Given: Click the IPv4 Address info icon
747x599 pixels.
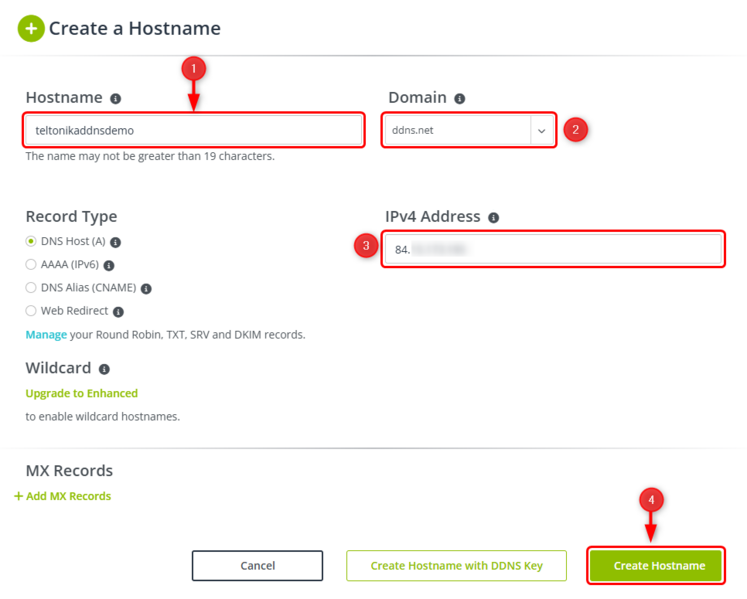Looking at the screenshot, I should (494, 217).
